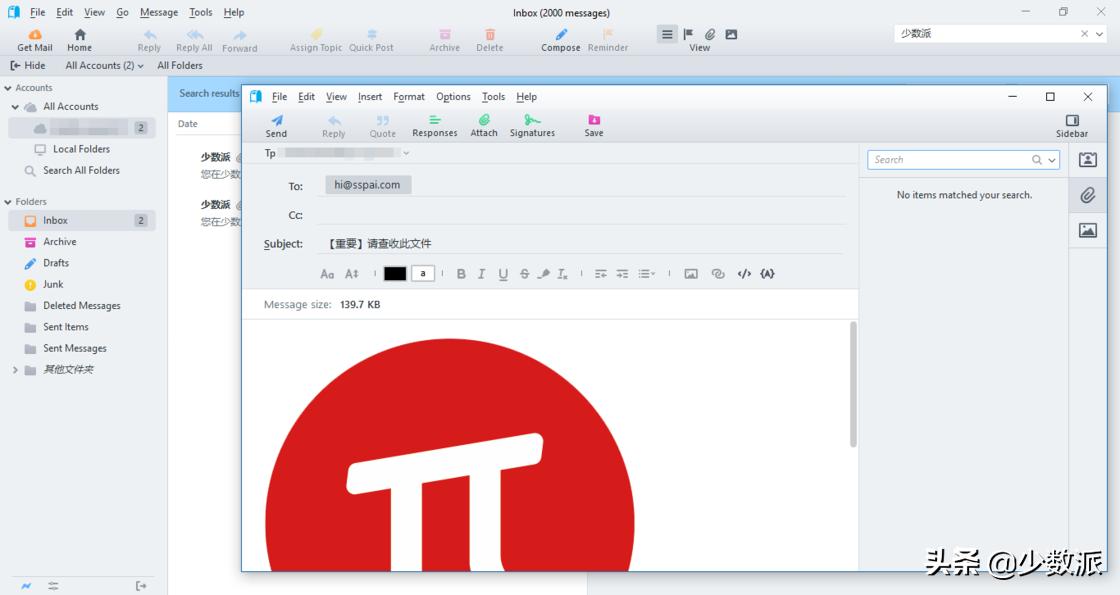
Task: Pick the text background color swatch
Action: [x=423, y=274]
